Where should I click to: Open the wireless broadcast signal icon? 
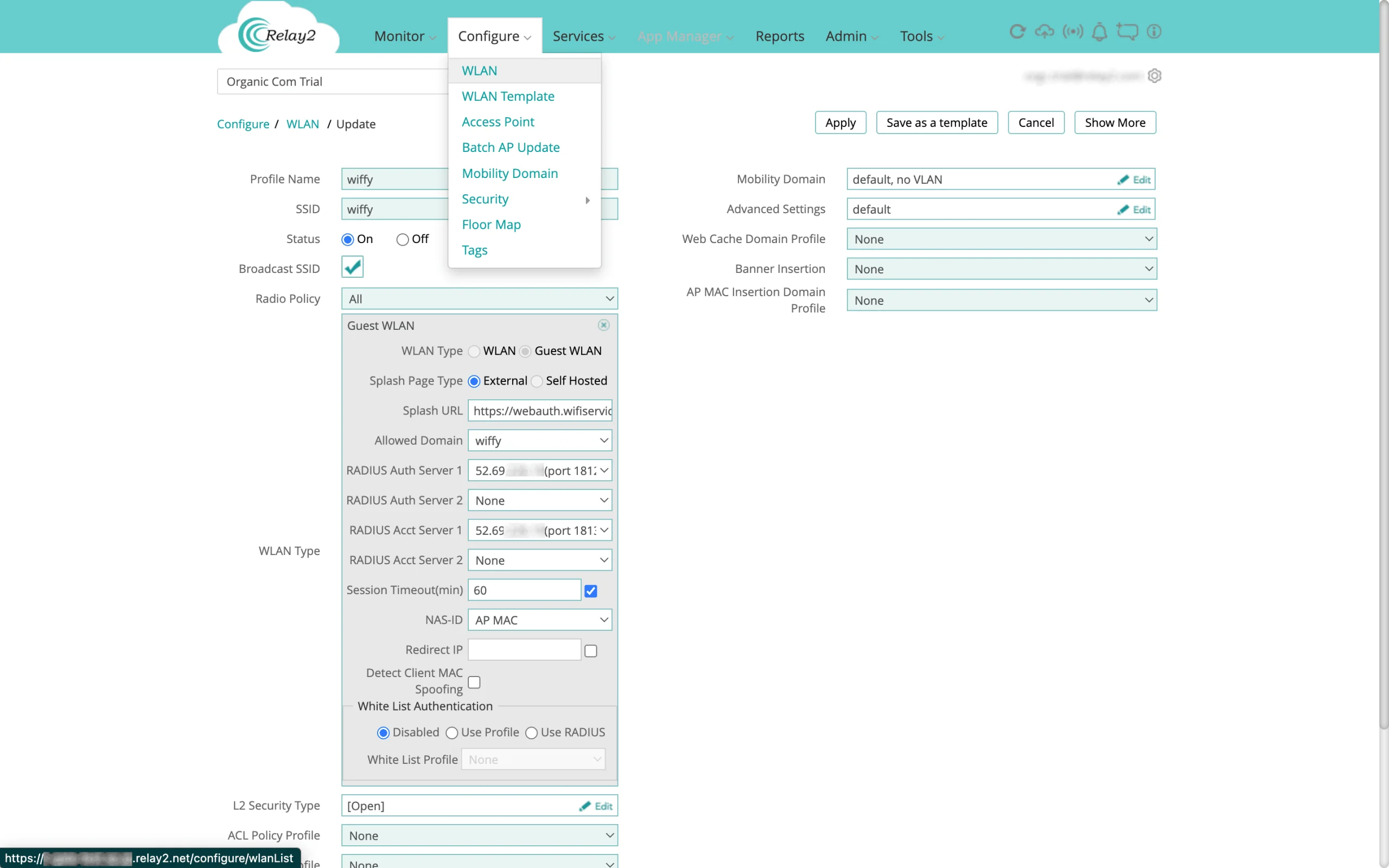1072,31
